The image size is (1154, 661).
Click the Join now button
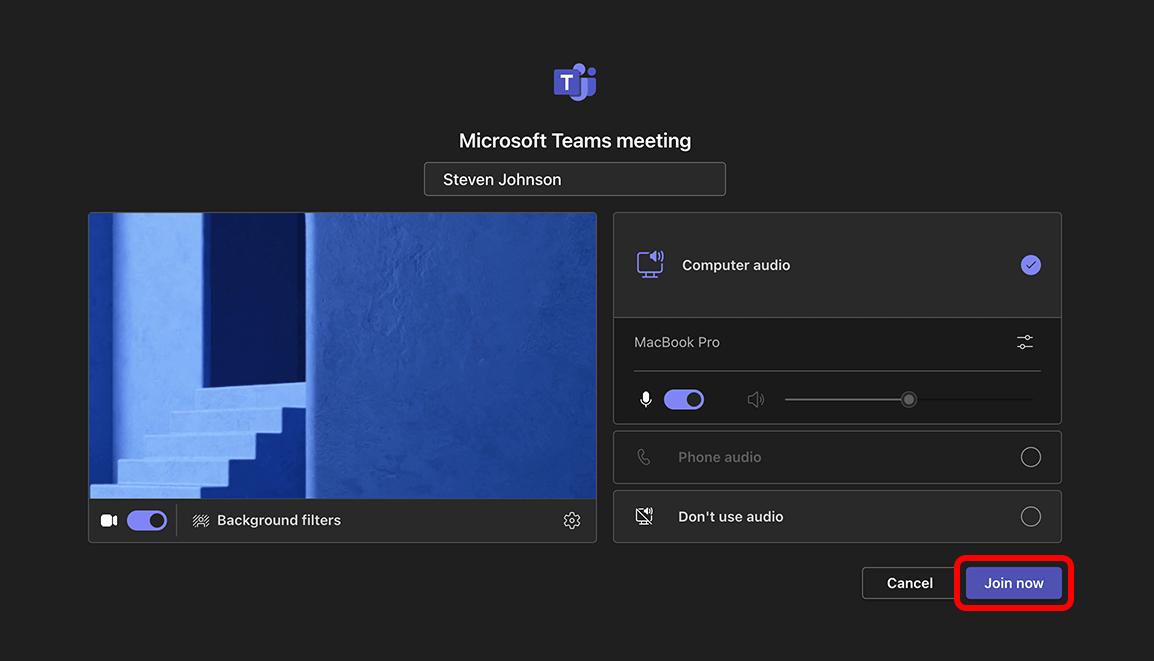[1013, 583]
